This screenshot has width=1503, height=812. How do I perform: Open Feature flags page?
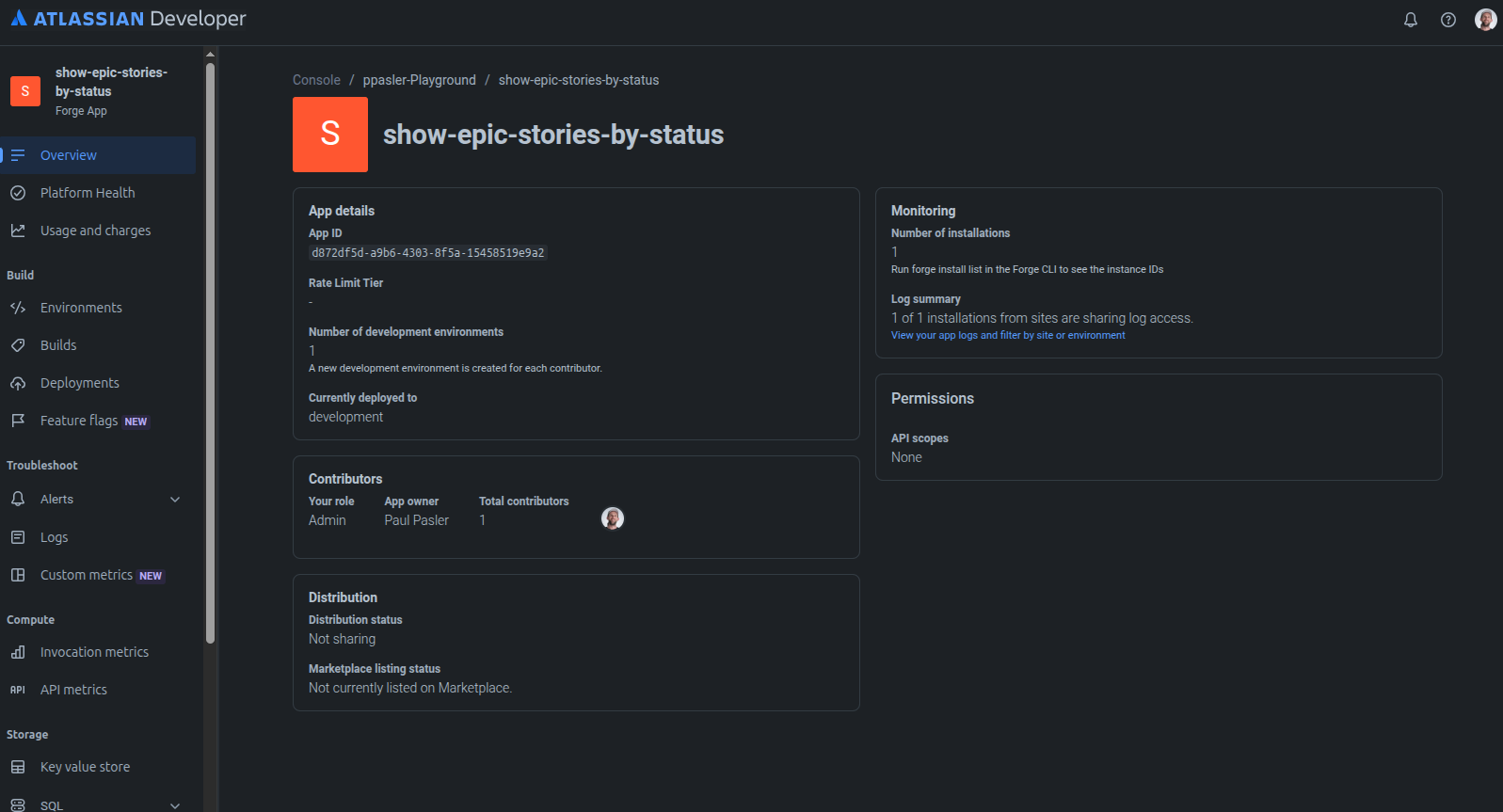tap(98, 421)
